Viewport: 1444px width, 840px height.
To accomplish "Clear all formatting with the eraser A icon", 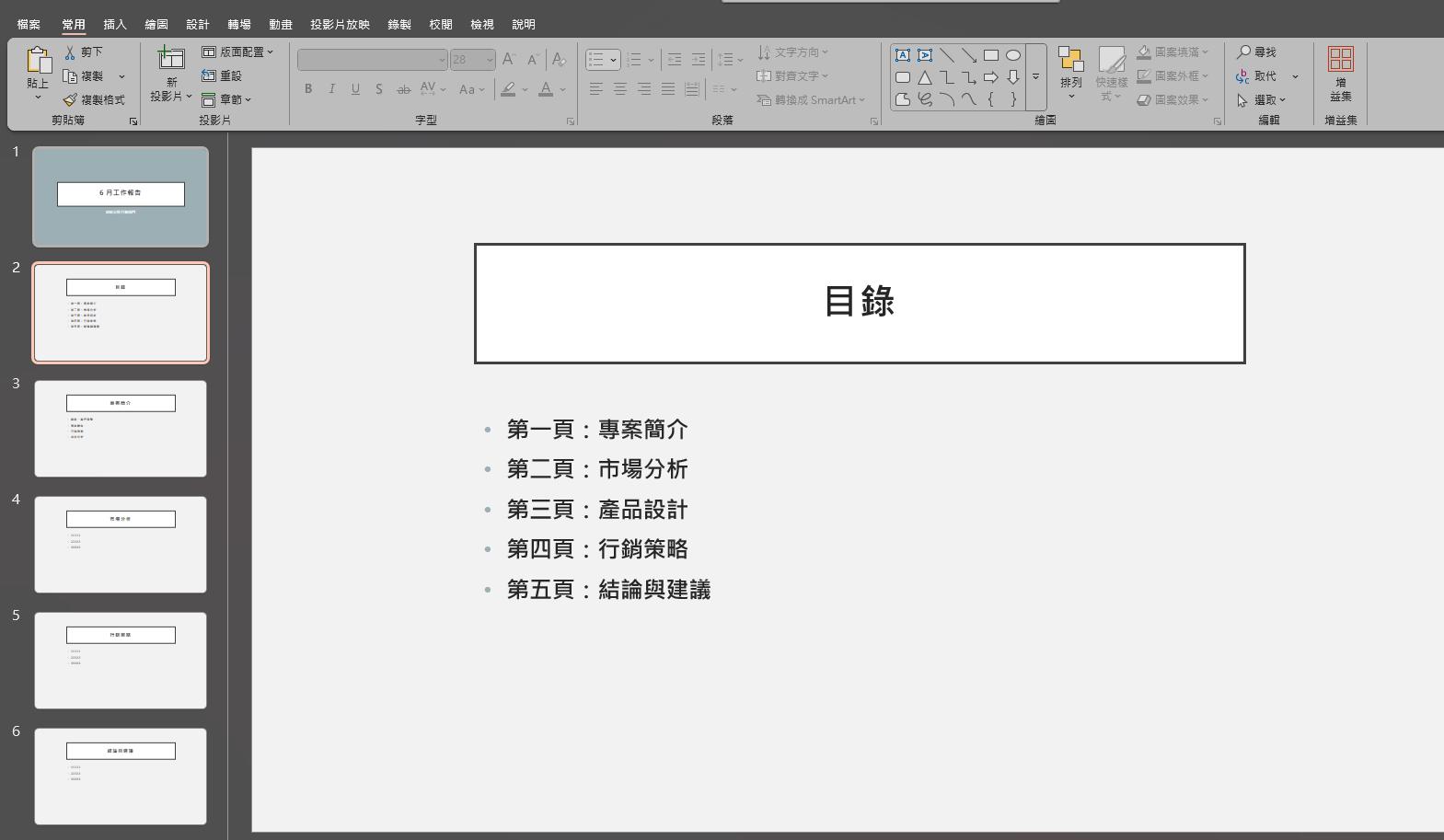I will tap(558, 60).
